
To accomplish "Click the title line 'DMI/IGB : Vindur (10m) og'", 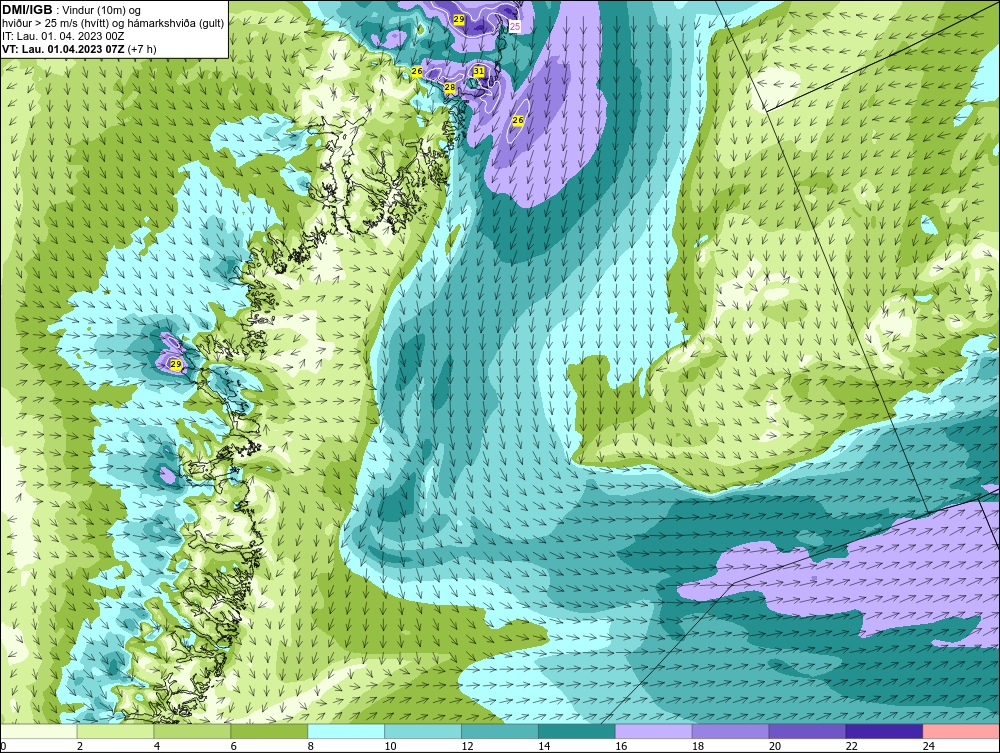I will tap(72, 10).
